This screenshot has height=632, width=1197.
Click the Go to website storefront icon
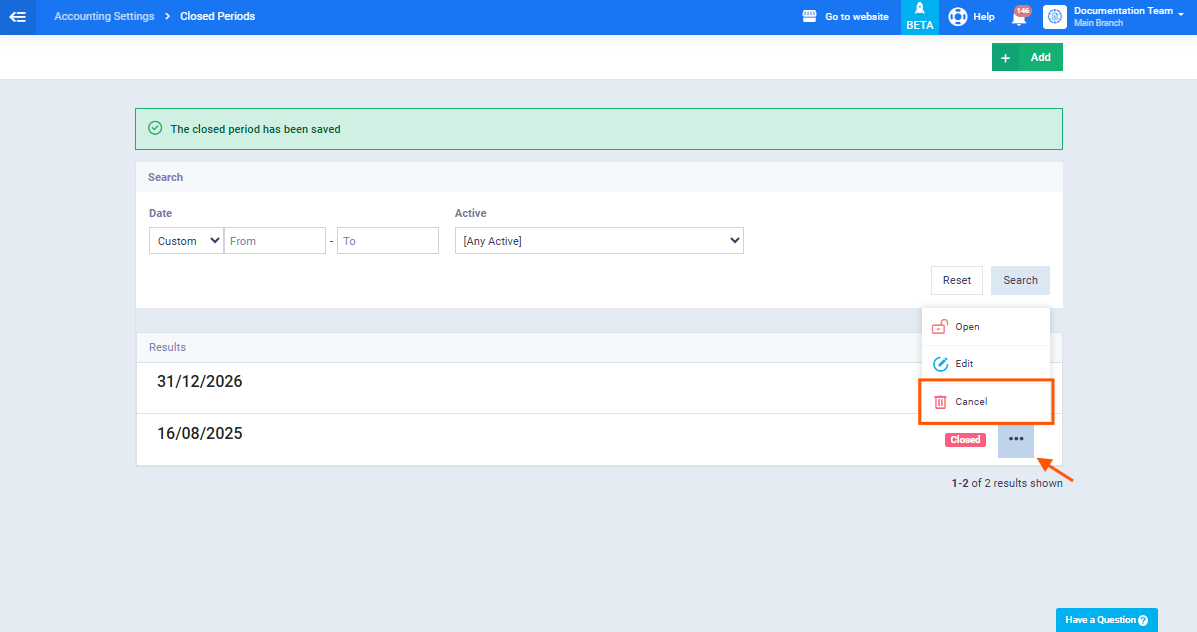[x=809, y=16]
